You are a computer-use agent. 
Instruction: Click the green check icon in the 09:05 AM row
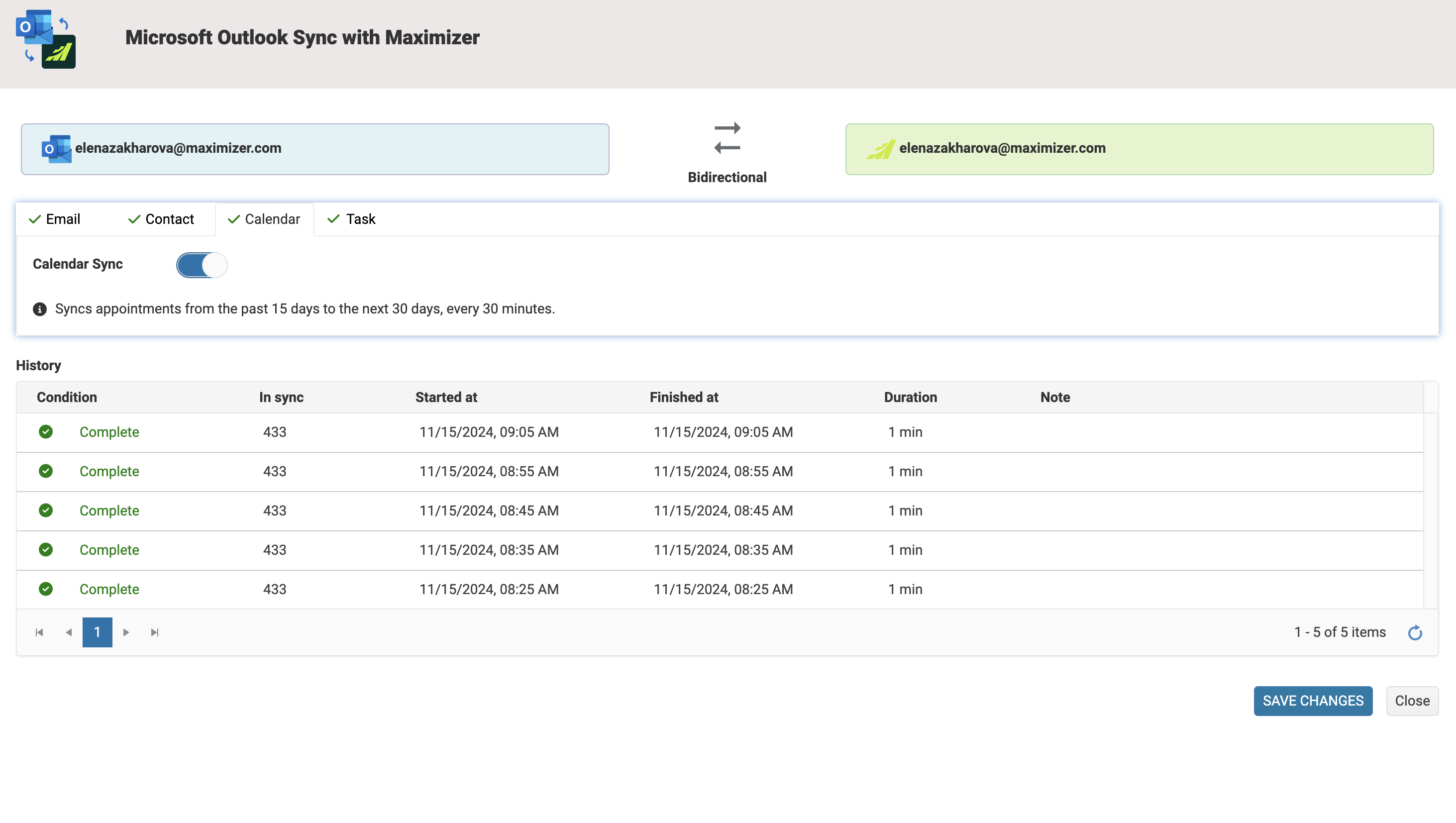coord(46,432)
